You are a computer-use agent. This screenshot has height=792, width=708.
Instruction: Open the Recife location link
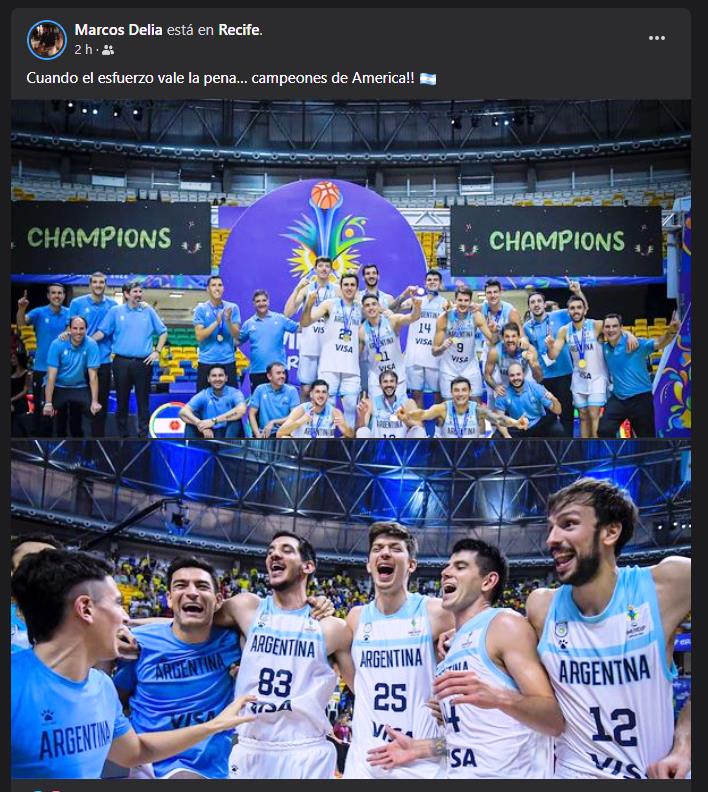point(239,30)
